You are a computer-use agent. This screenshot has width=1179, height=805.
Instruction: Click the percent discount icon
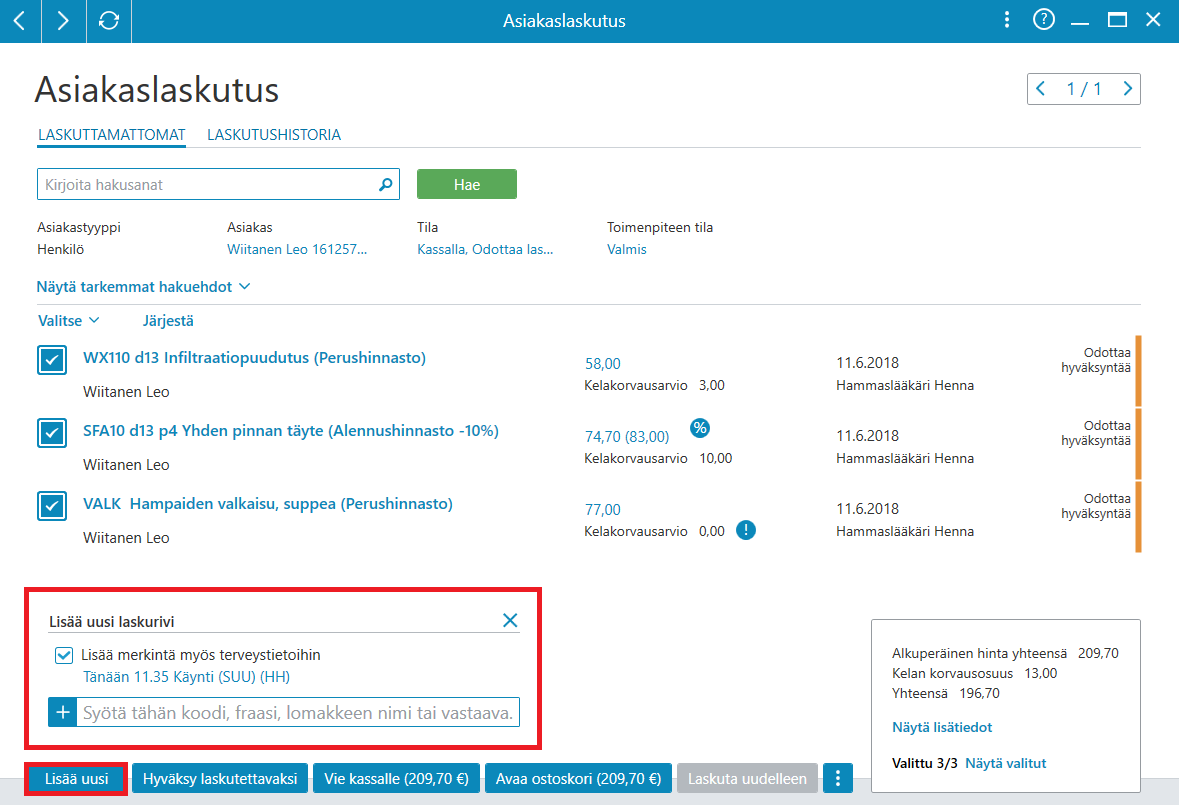tap(700, 428)
